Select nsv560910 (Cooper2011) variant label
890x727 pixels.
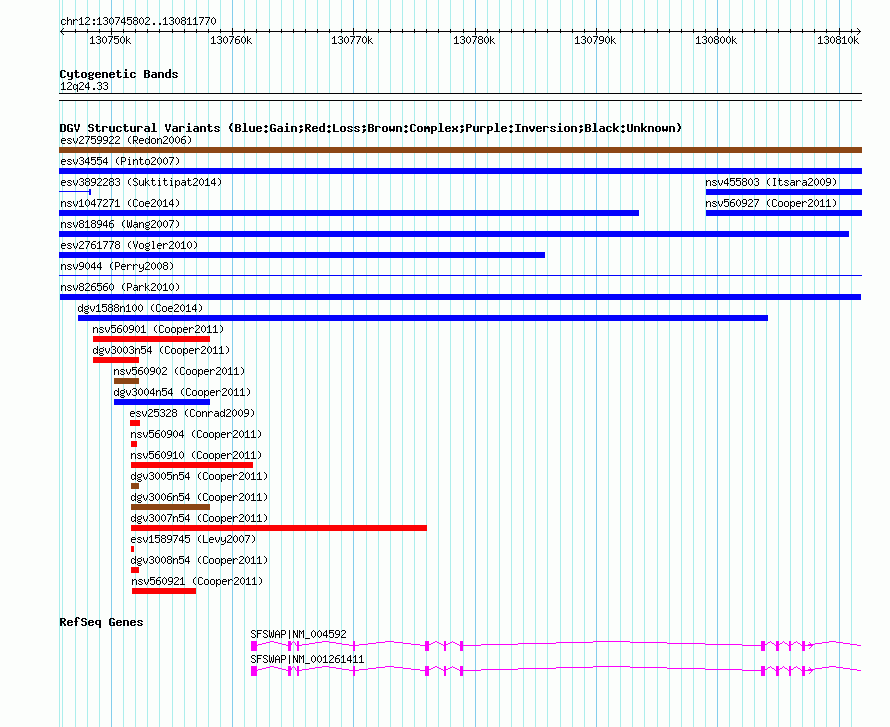point(196,455)
